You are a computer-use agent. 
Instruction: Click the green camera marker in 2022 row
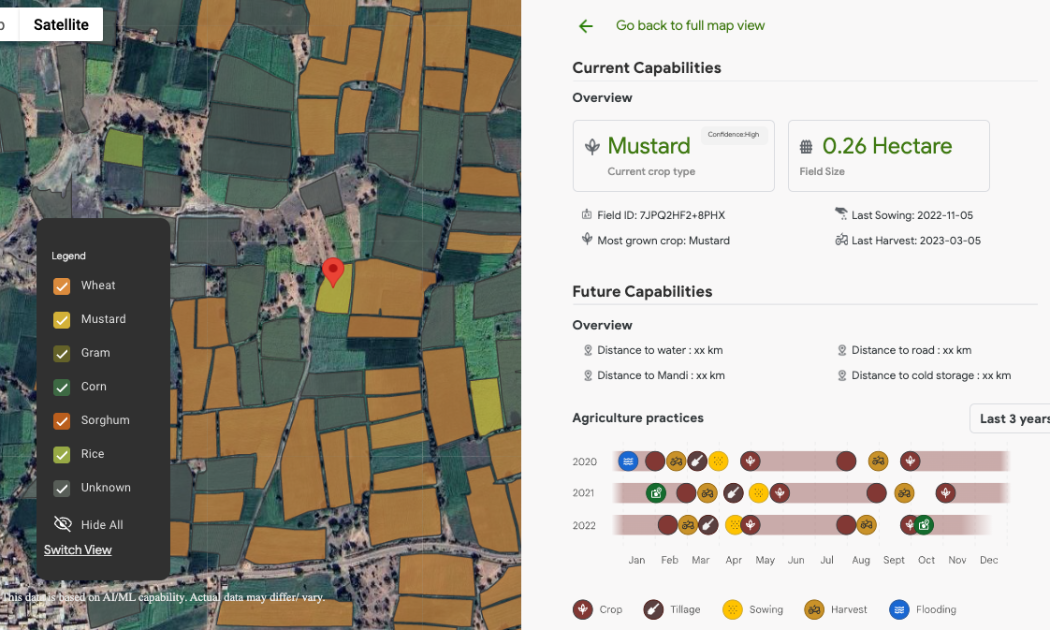click(924, 525)
